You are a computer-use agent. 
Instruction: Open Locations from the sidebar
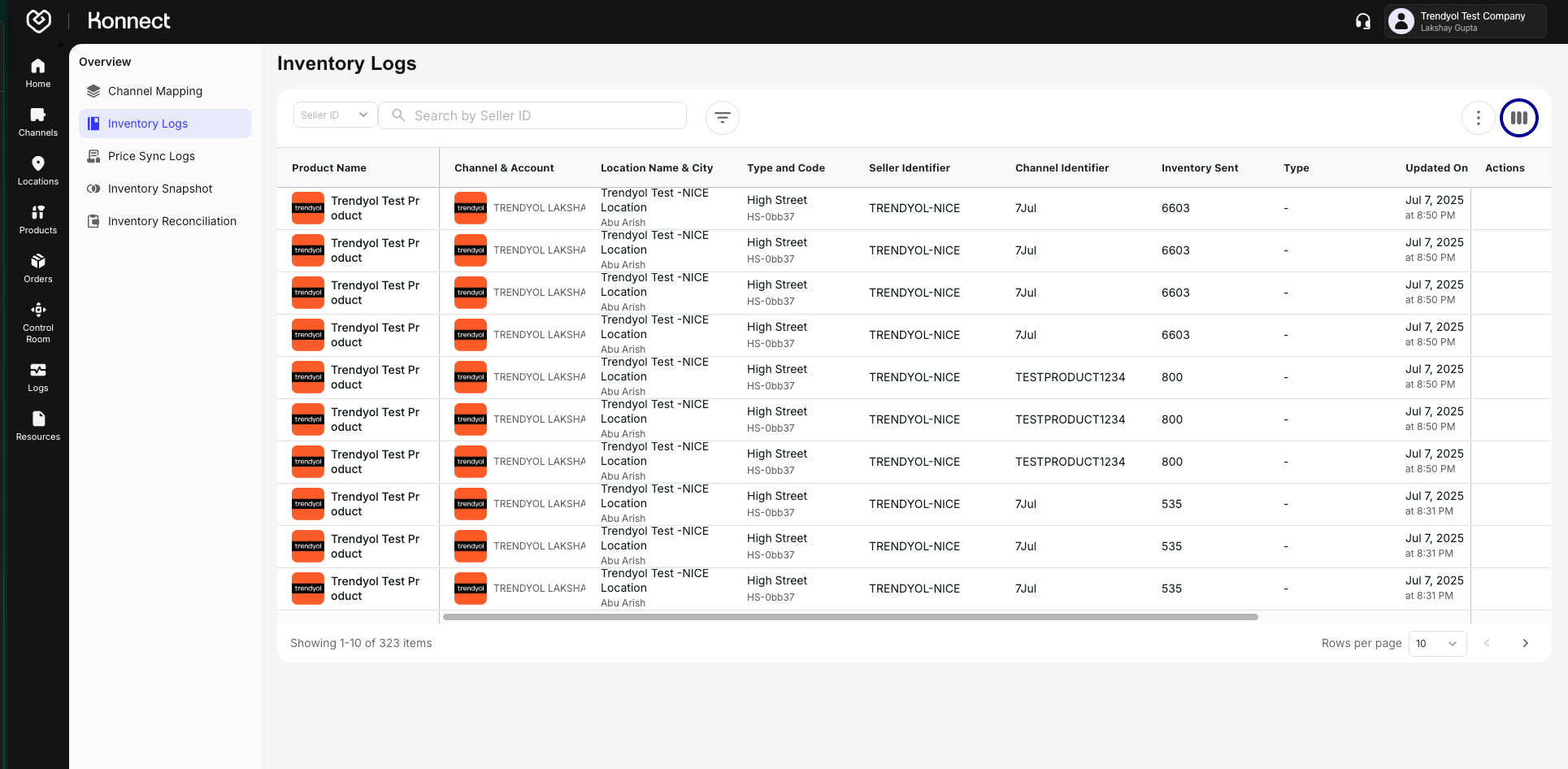(38, 171)
